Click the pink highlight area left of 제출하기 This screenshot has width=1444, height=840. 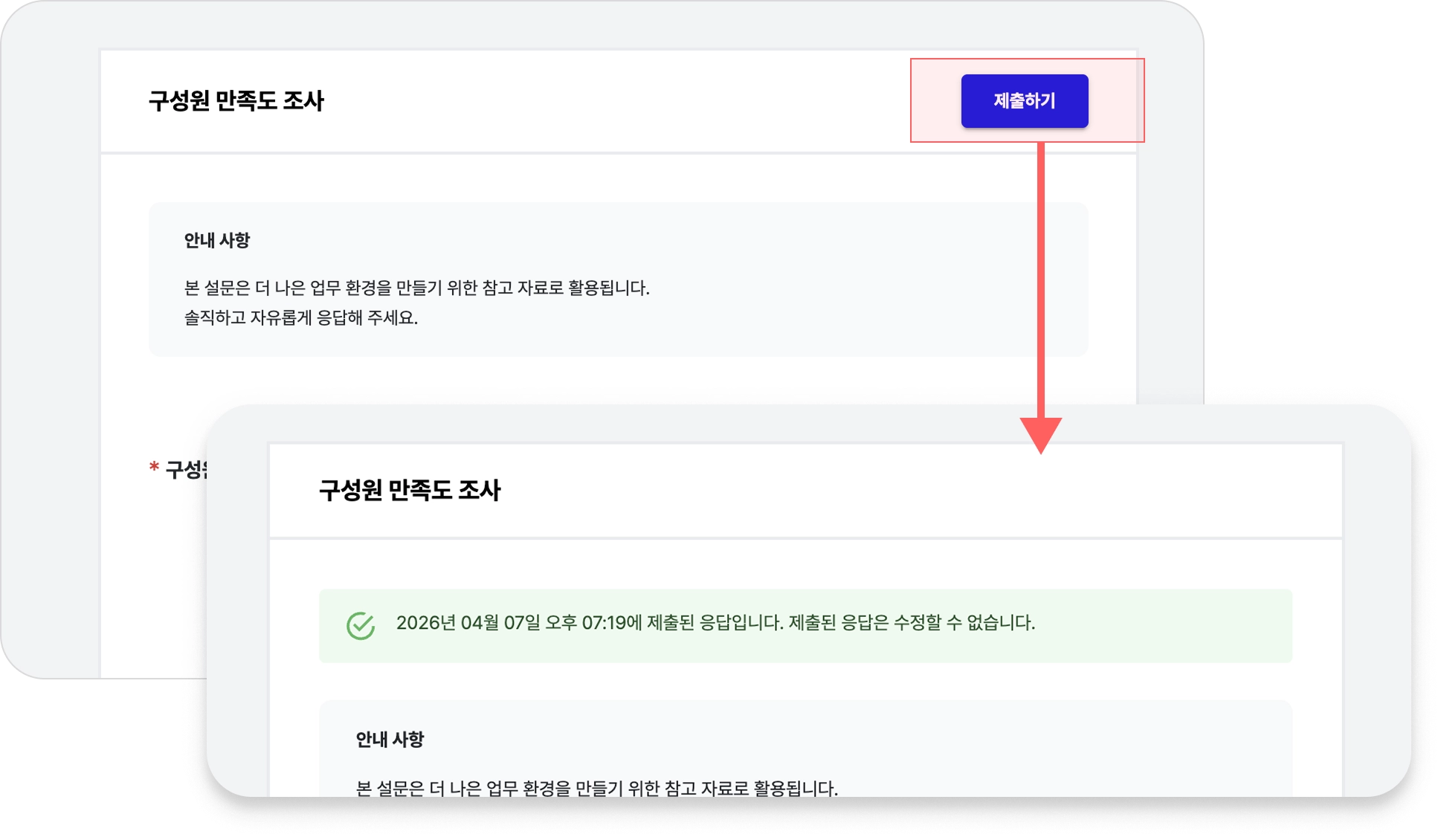click(935, 101)
